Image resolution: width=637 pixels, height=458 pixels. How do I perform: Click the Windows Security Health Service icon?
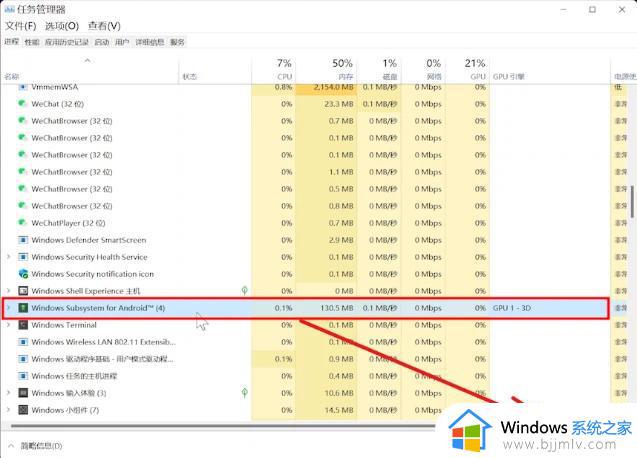tap(23, 257)
